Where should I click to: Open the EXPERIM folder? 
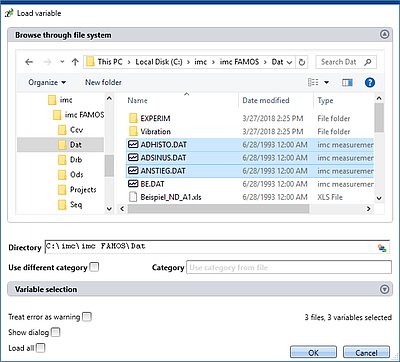tap(149, 118)
